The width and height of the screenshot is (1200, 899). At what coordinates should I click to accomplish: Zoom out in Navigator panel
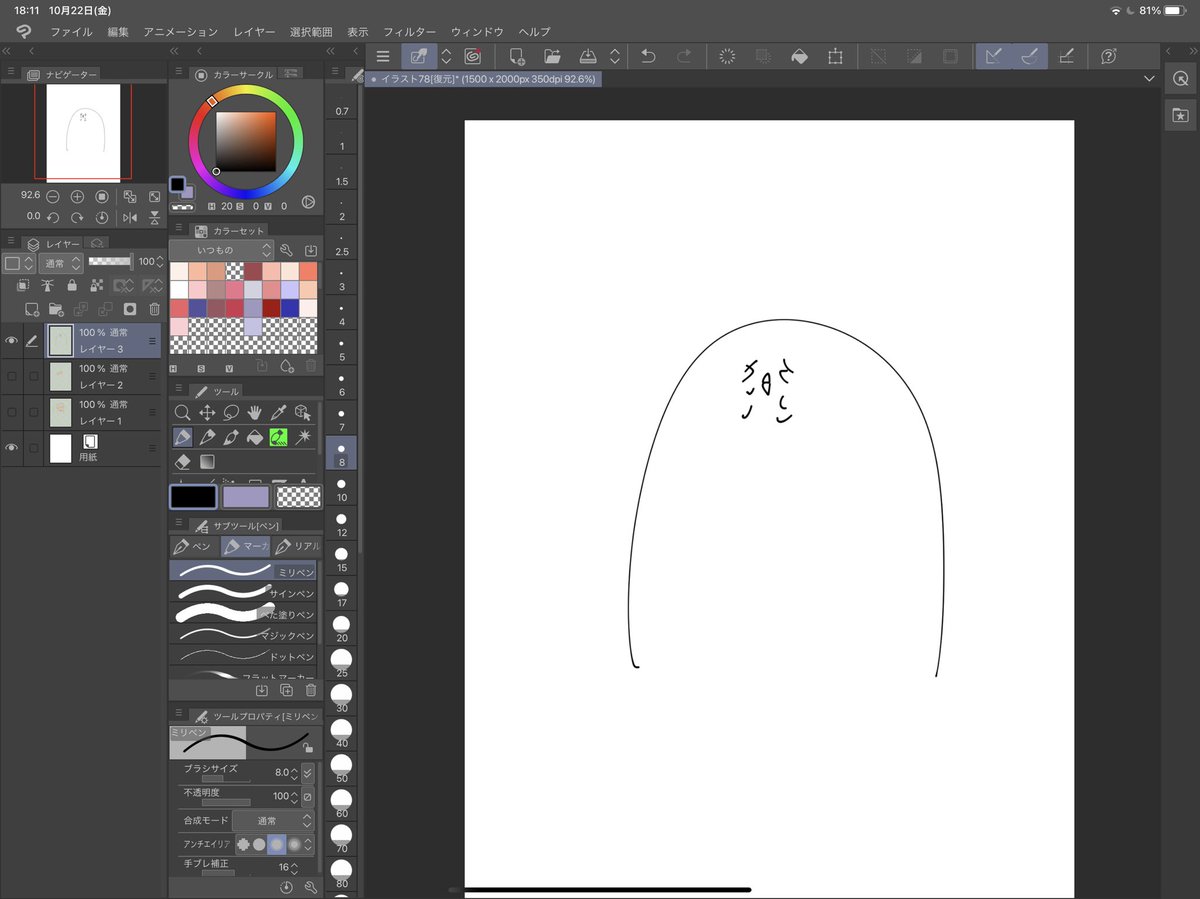pyautogui.click(x=52, y=196)
